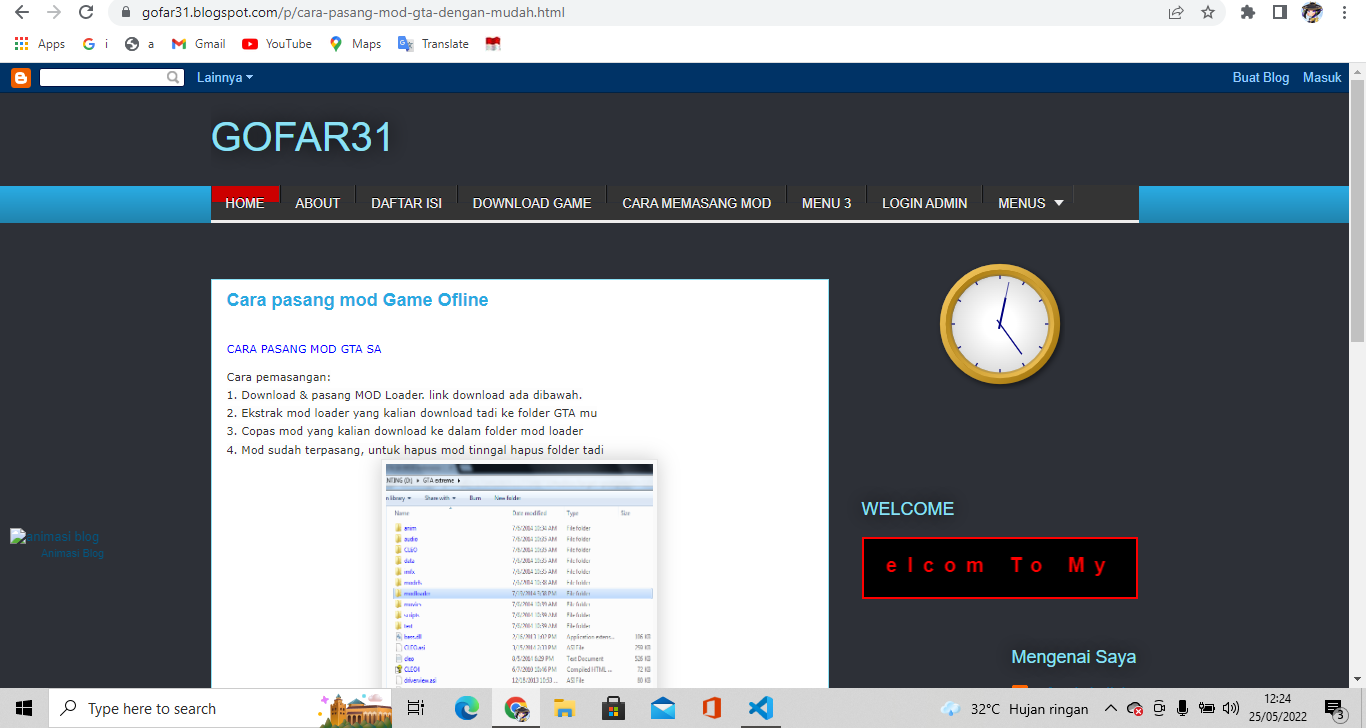Screen dimensions: 1366x728
Task: Open the YouTube bookmark
Action: click(x=277, y=44)
